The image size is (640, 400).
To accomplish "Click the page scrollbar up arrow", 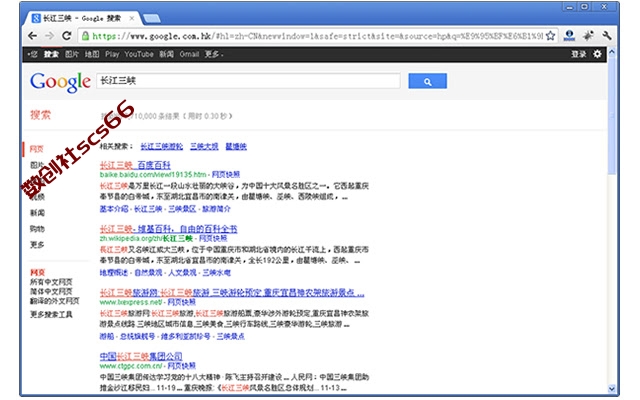I will pos(611,52).
